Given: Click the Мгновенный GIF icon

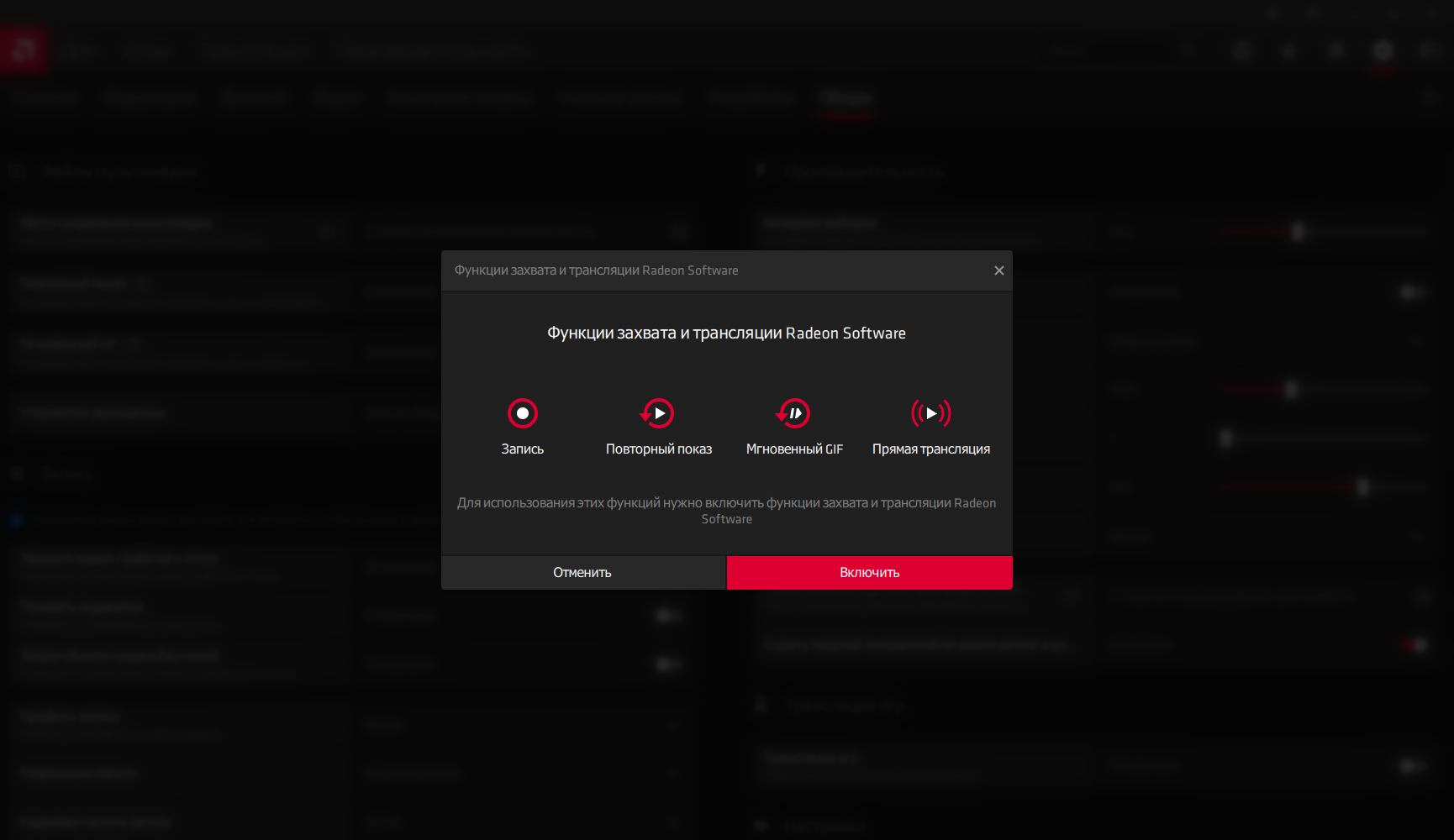Looking at the screenshot, I should click(794, 413).
